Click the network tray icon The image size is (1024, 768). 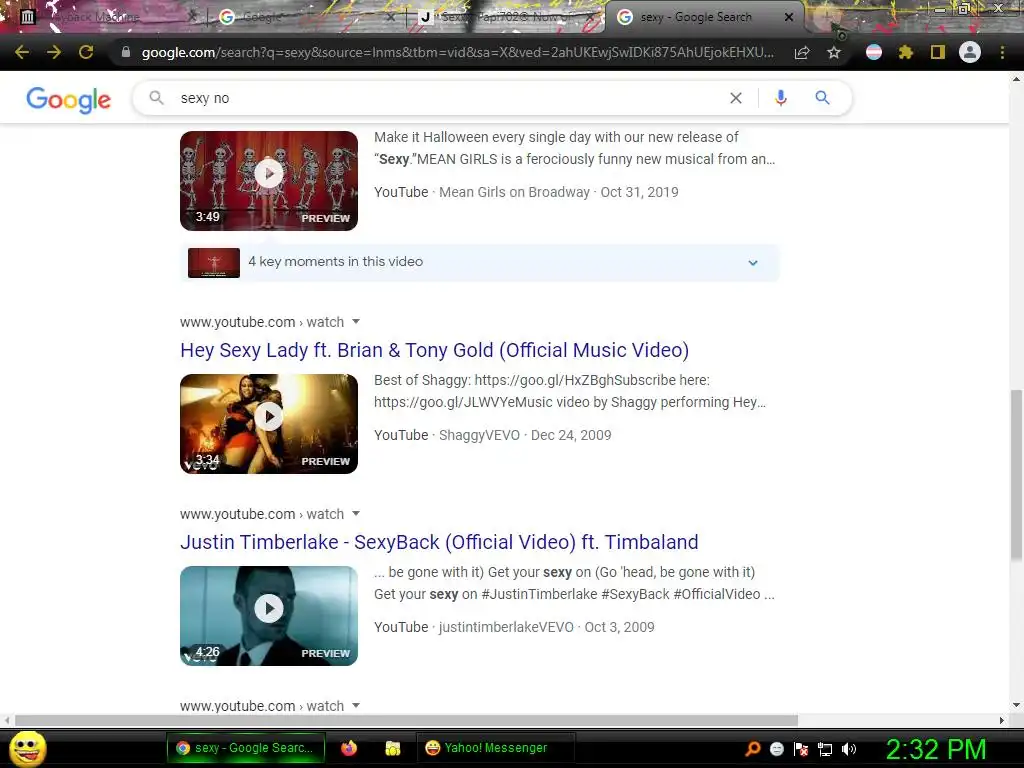[x=825, y=749]
